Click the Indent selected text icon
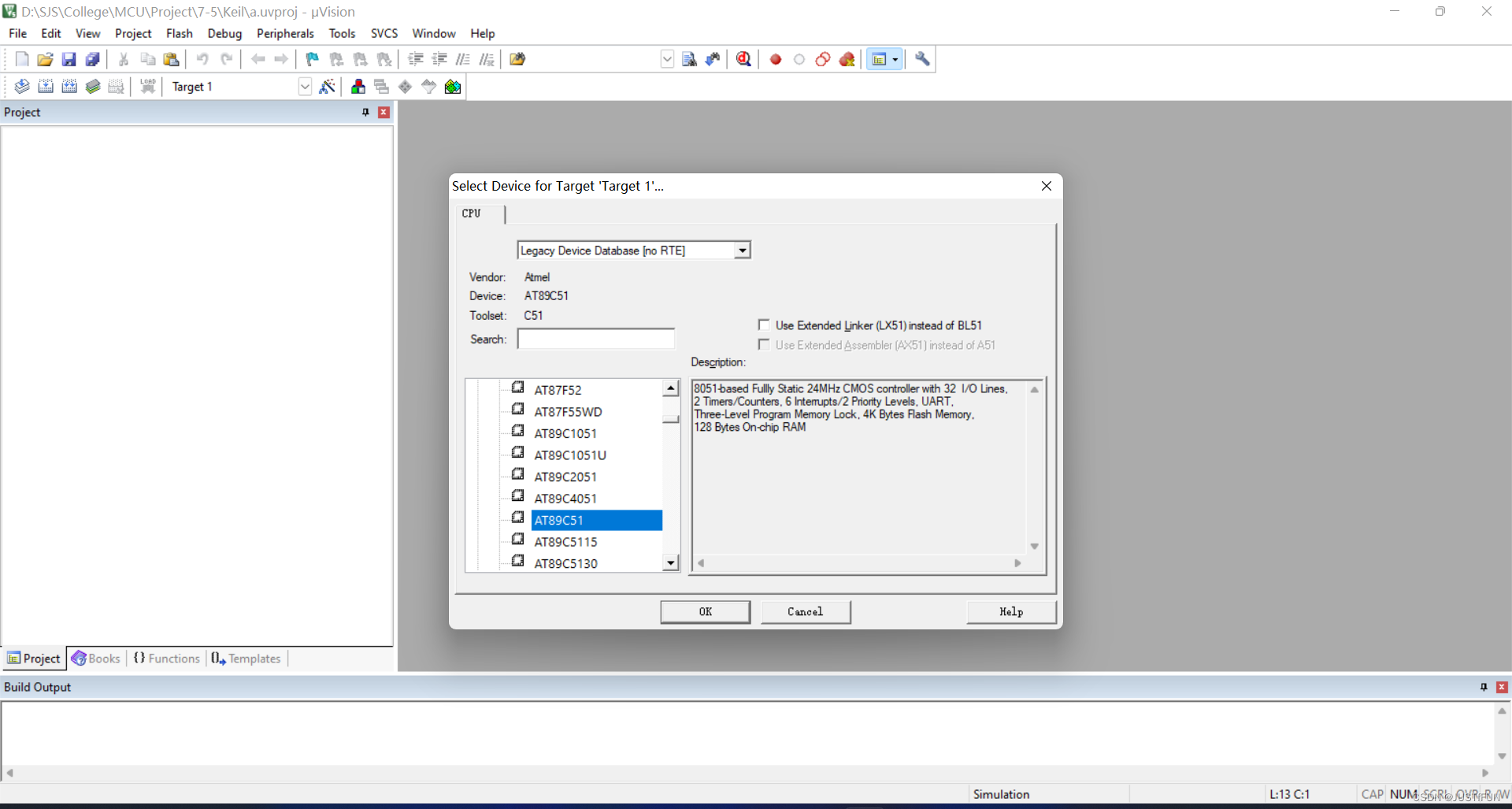Viewport: 1512px width, 809px height. (416, 59)
